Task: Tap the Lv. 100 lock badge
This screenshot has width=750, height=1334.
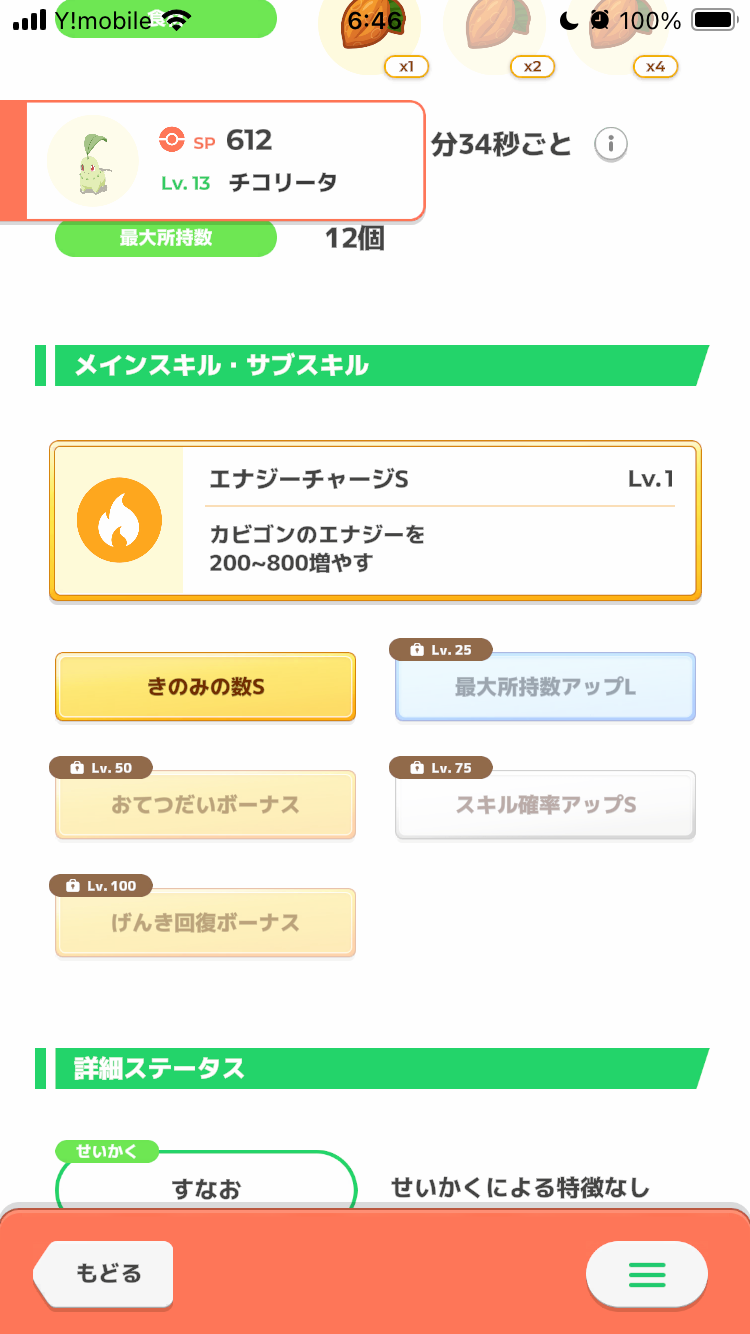Action: [x=100, y=886]
